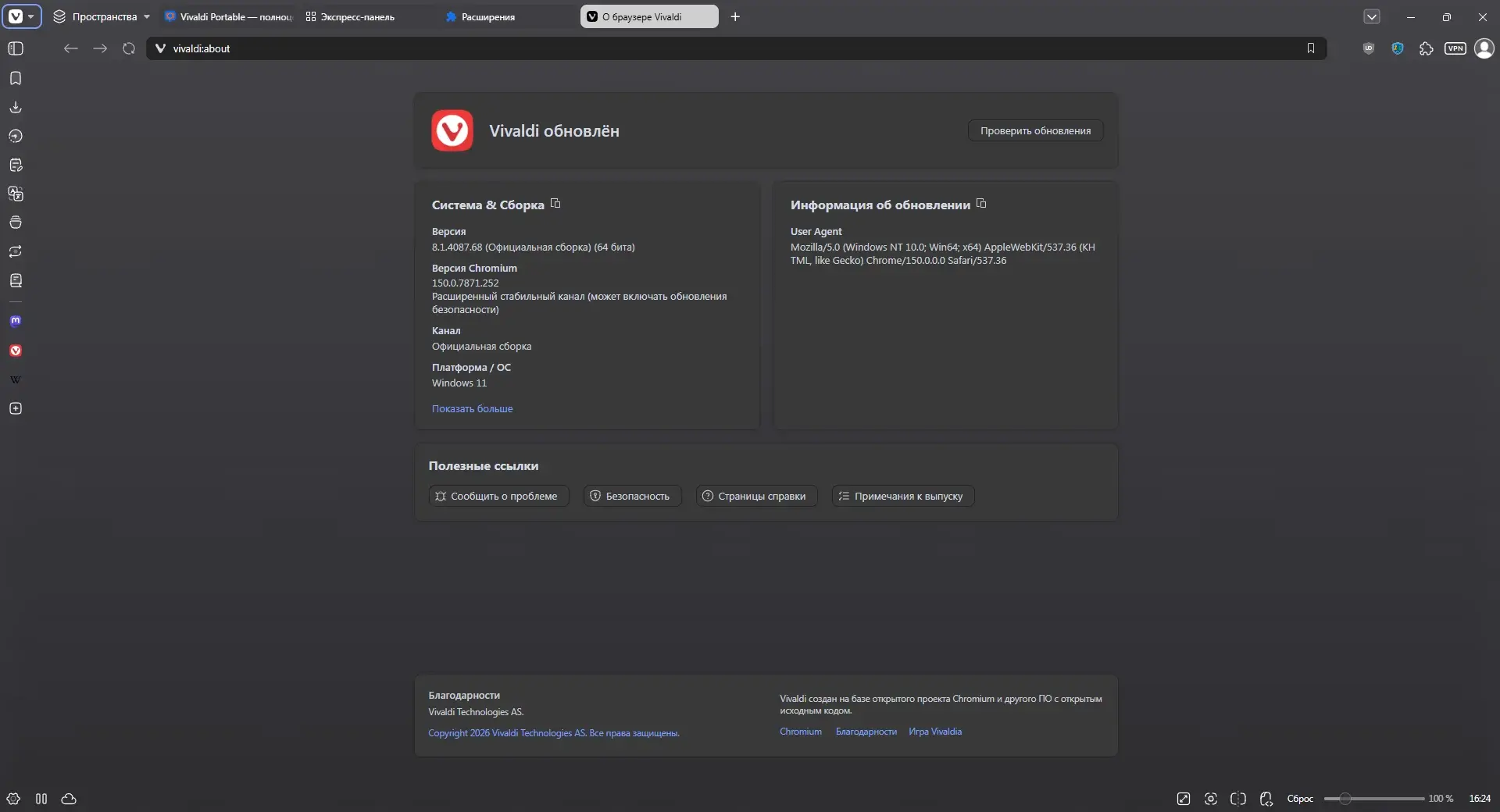Open the circular-arrows Sessions panel in sidebar

[x=16, y=251]
